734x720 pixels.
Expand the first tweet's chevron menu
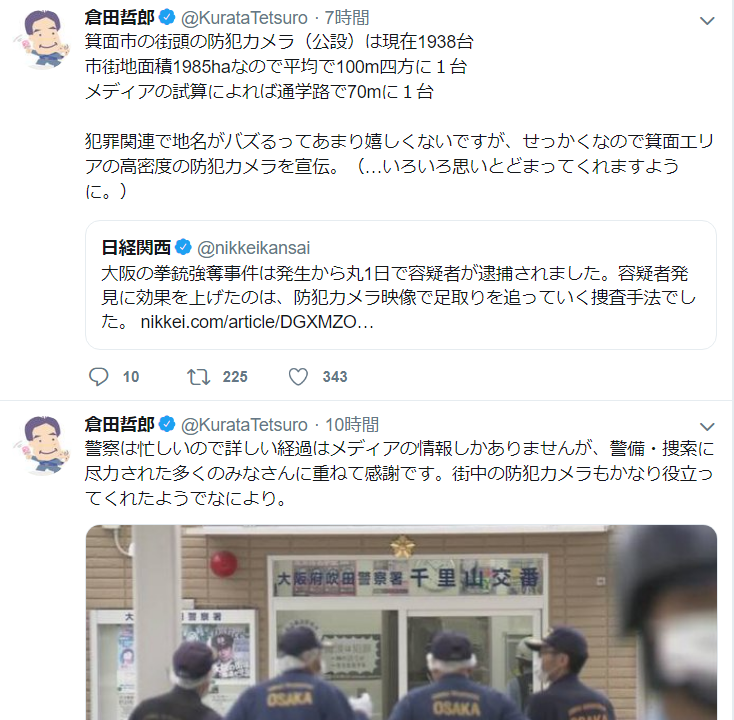pos(706,21)
